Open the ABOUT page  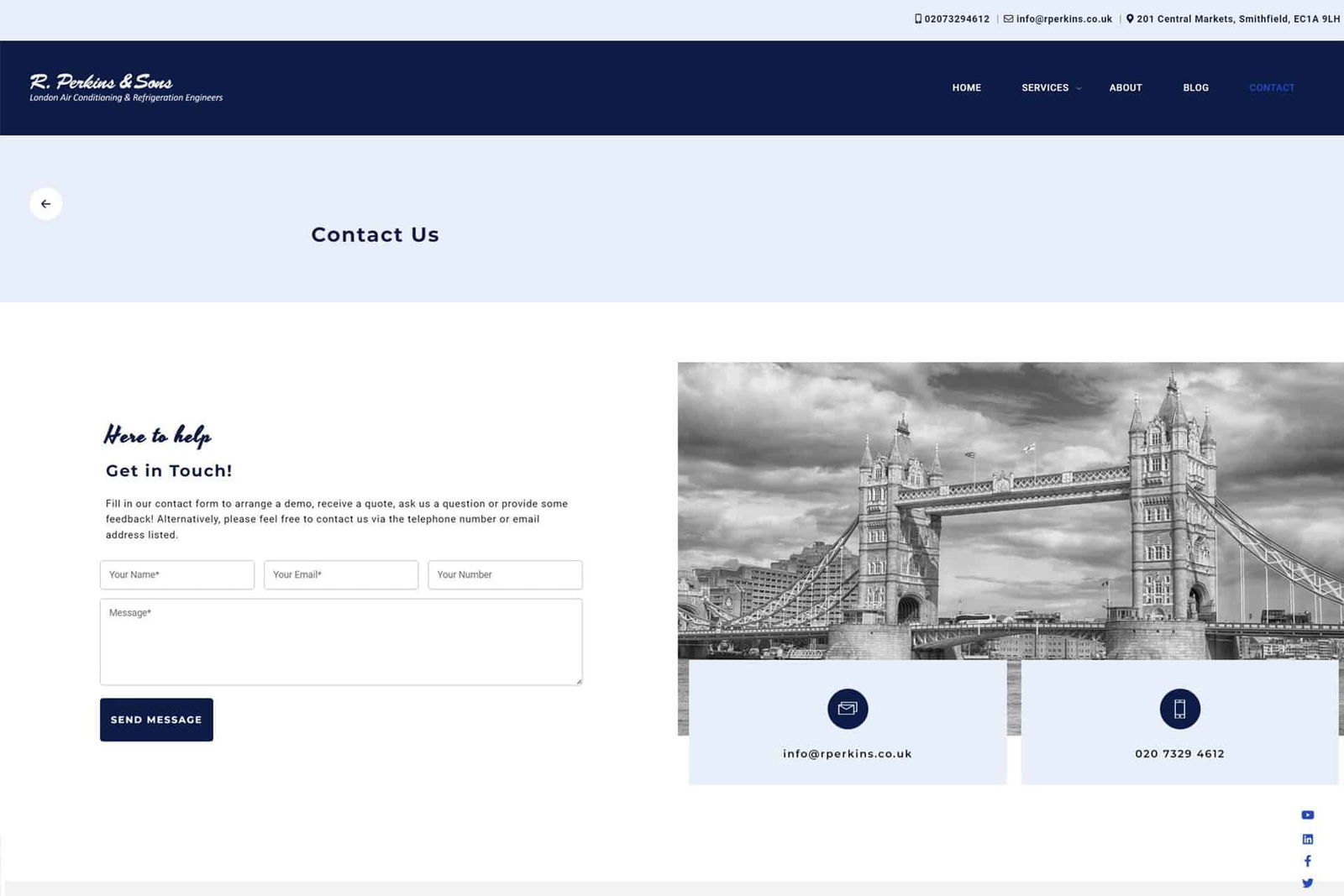(1126, 87)
